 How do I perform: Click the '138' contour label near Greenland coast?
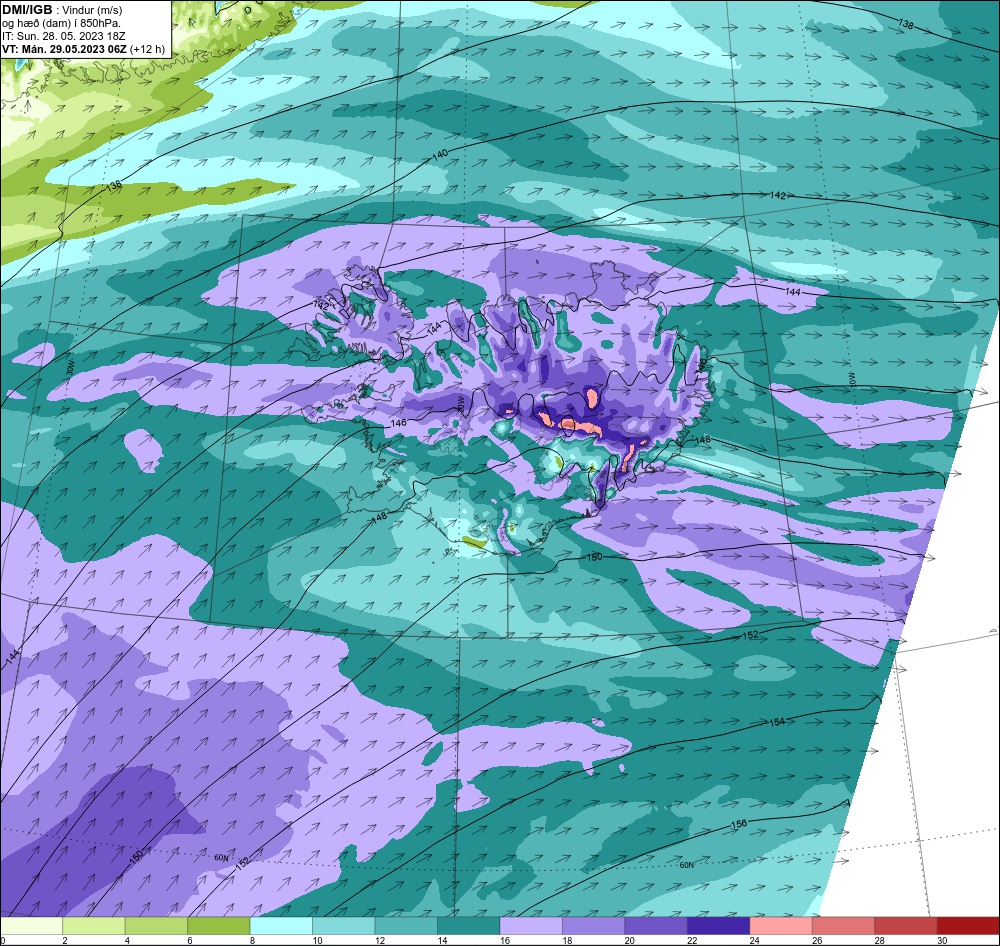tap(114, 186)
